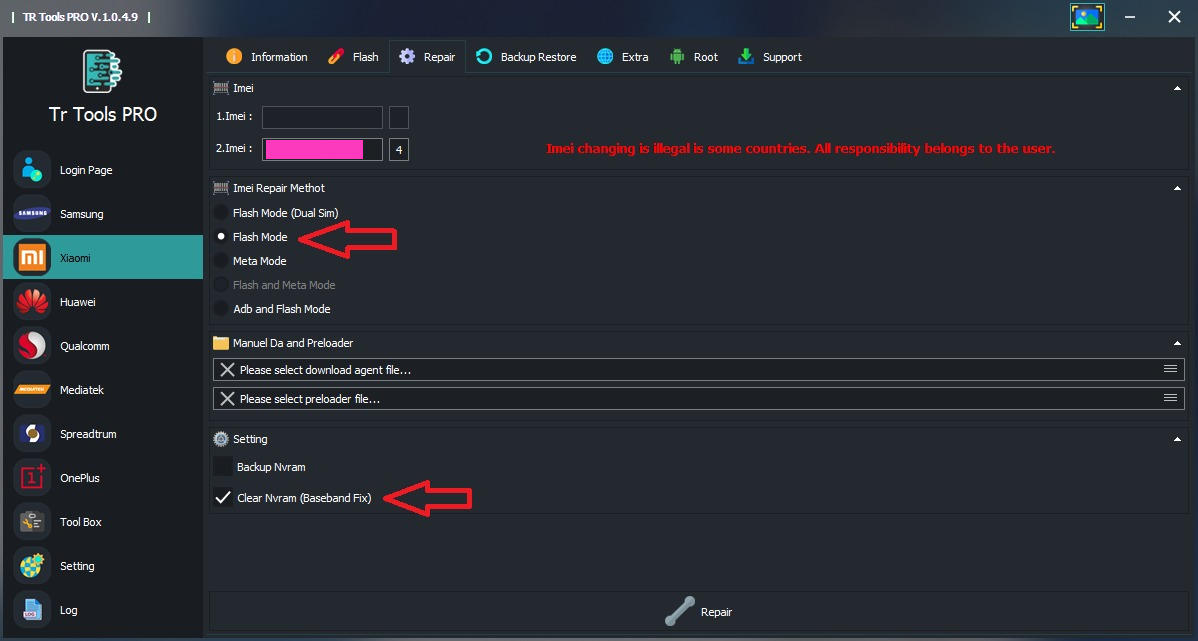1198x641 pixels.
Task: Collapse the Imei Repair Methot section
Action: point(1177,188)
